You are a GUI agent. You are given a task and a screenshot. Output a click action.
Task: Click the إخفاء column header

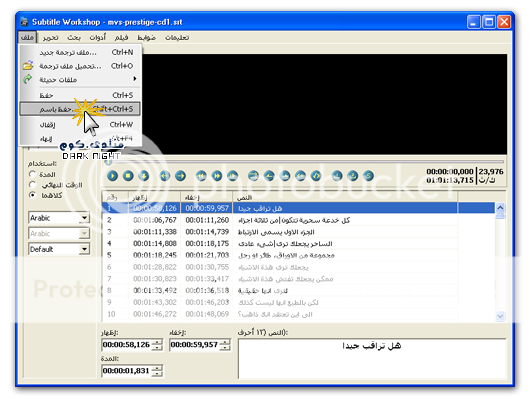[207, 197]
